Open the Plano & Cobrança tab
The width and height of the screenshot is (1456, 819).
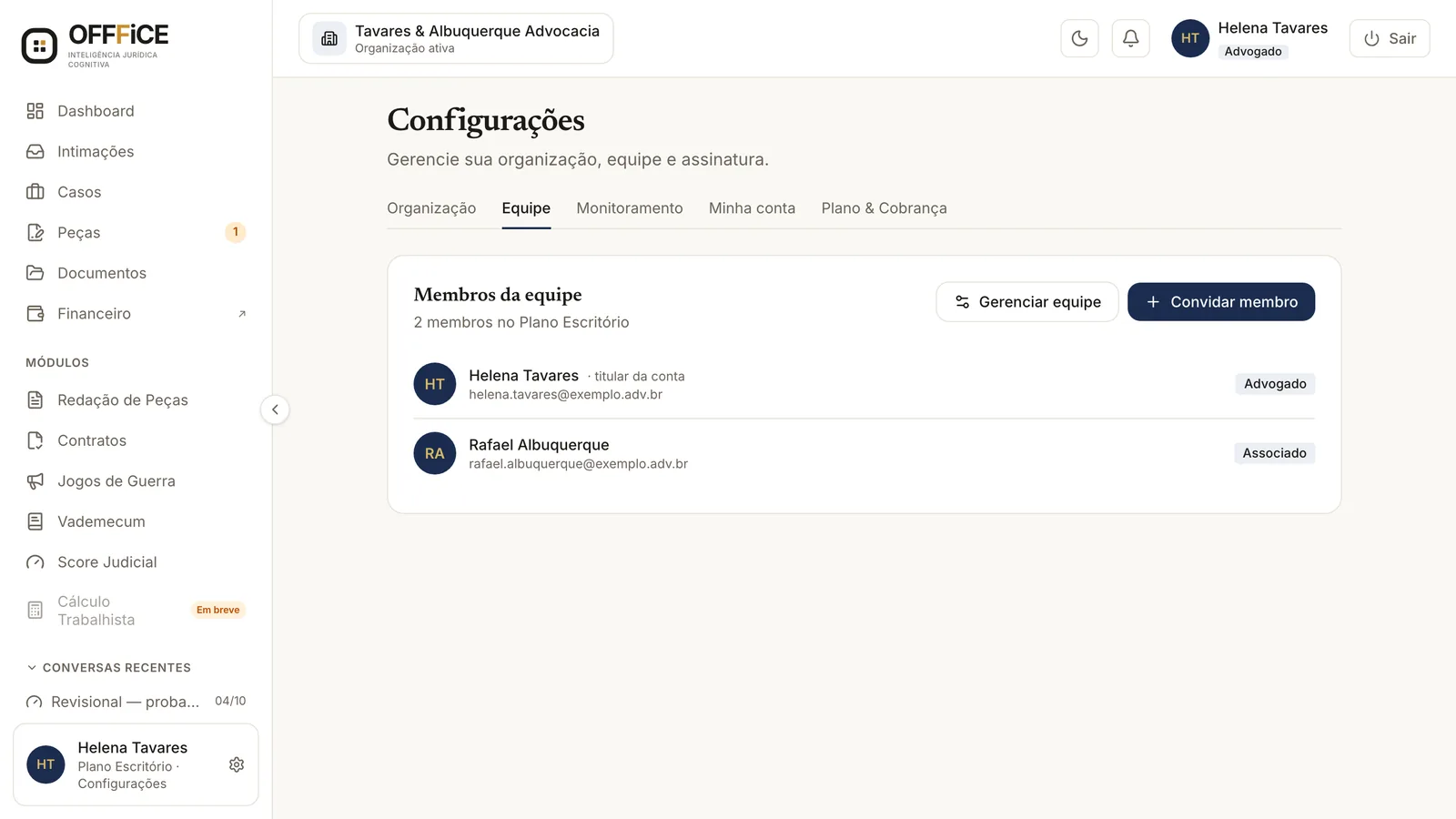coord(884,208)
